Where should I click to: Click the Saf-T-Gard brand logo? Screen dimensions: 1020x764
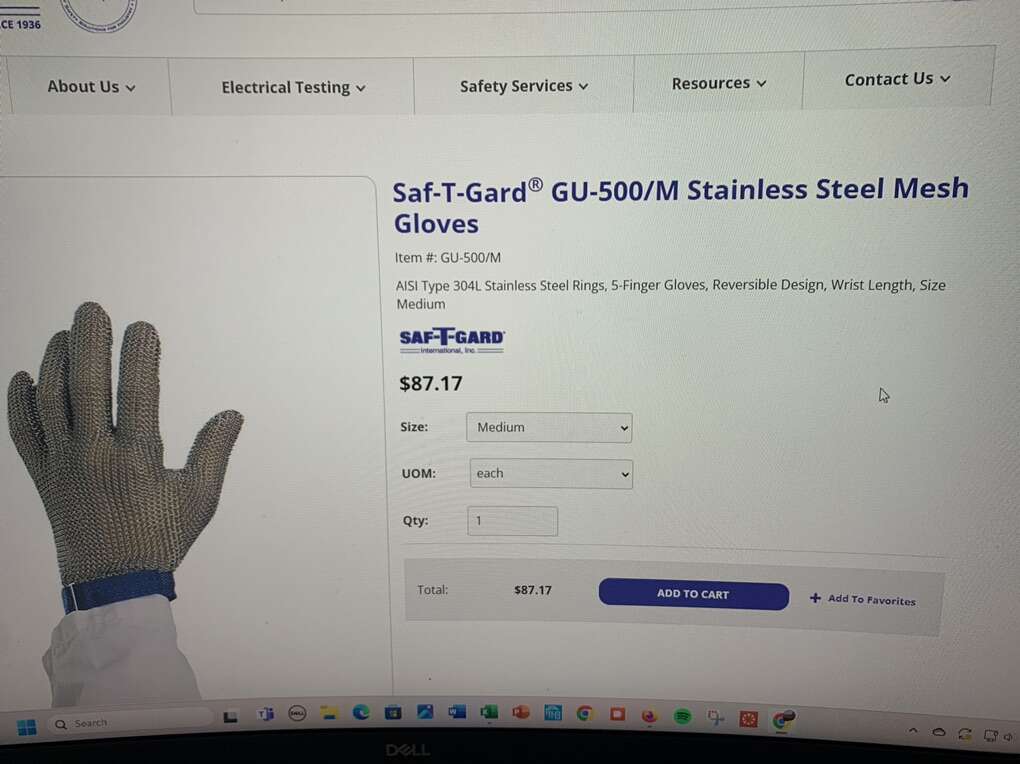(451, 340)
